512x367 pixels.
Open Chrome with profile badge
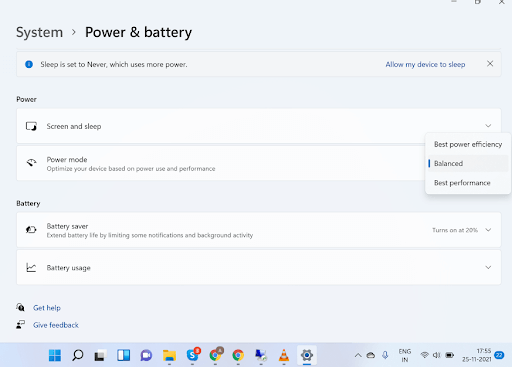(x=216, y=355)
